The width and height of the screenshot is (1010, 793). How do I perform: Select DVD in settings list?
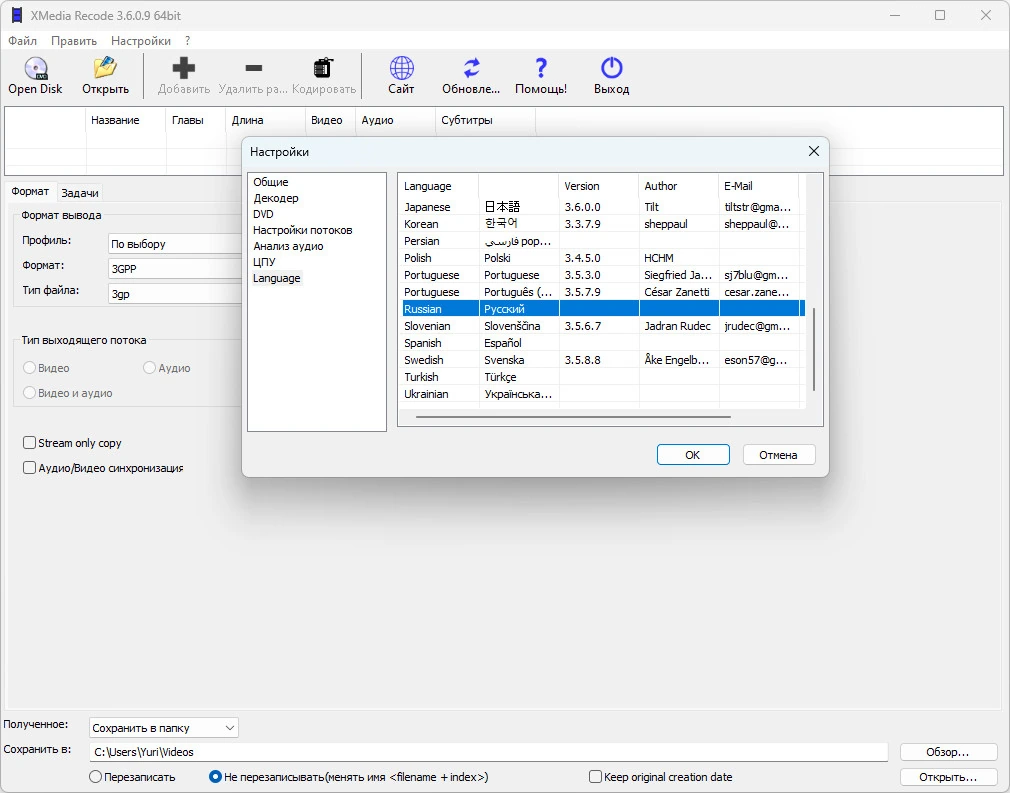[x=263, y=214]
